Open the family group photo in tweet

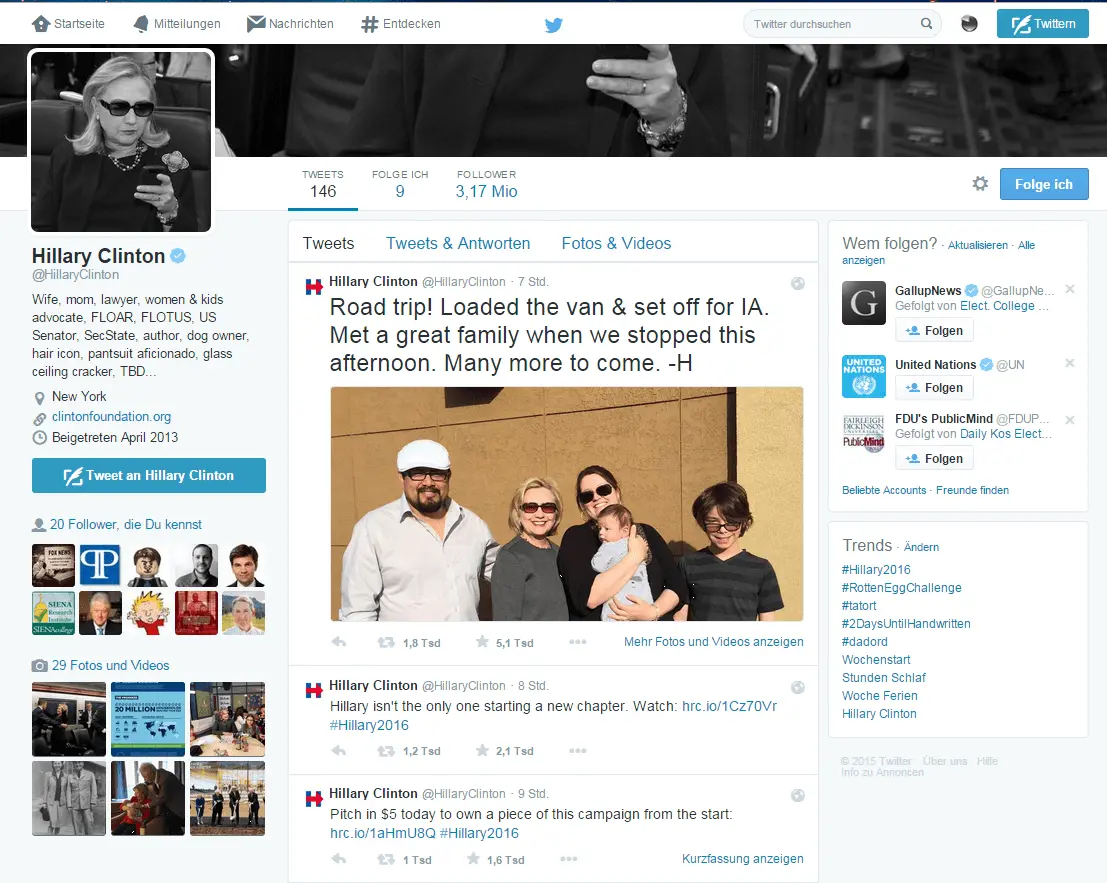[x=567, y=504]
